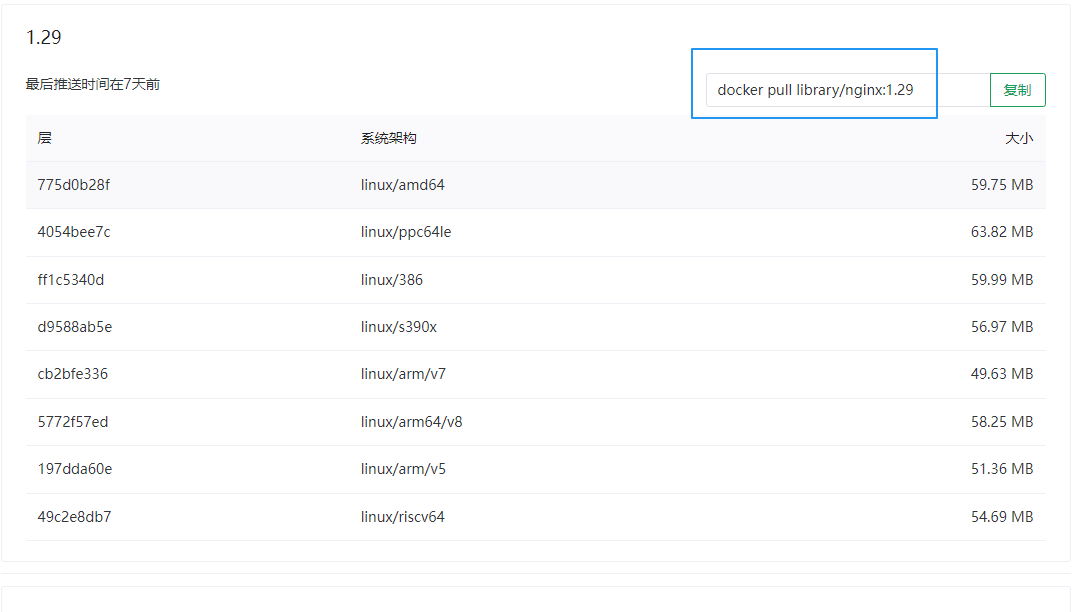The width and height of the screenshot is (1077, 612).
Task: Open the 4054bee7c layer digest
Action: [73, 232]
